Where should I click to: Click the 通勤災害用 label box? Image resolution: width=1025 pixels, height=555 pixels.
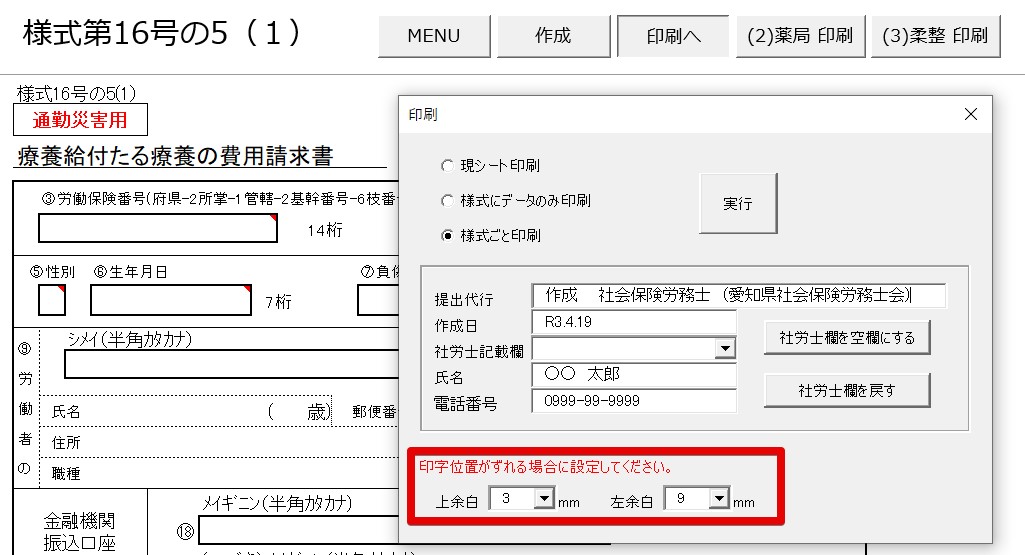coord(80,120)
